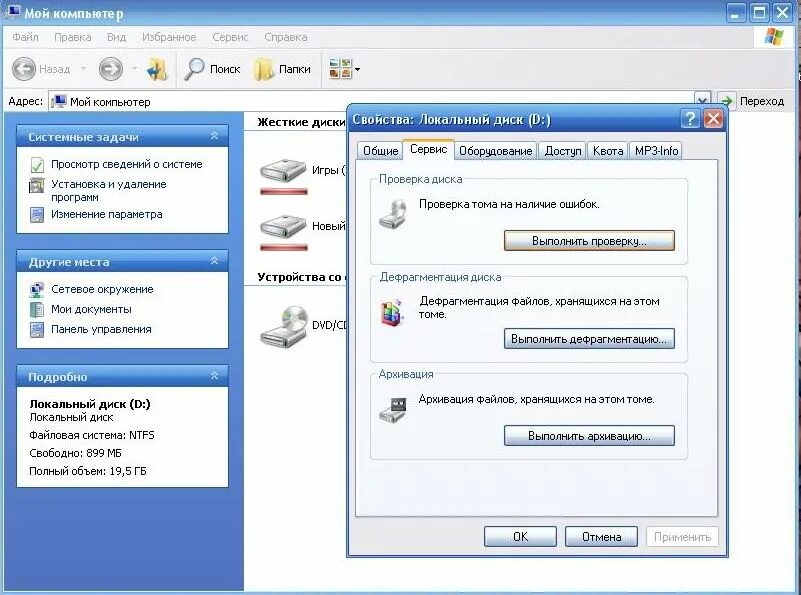
Task: Click the Свободно: 899 МБ text
Action: tap(76, 453)
